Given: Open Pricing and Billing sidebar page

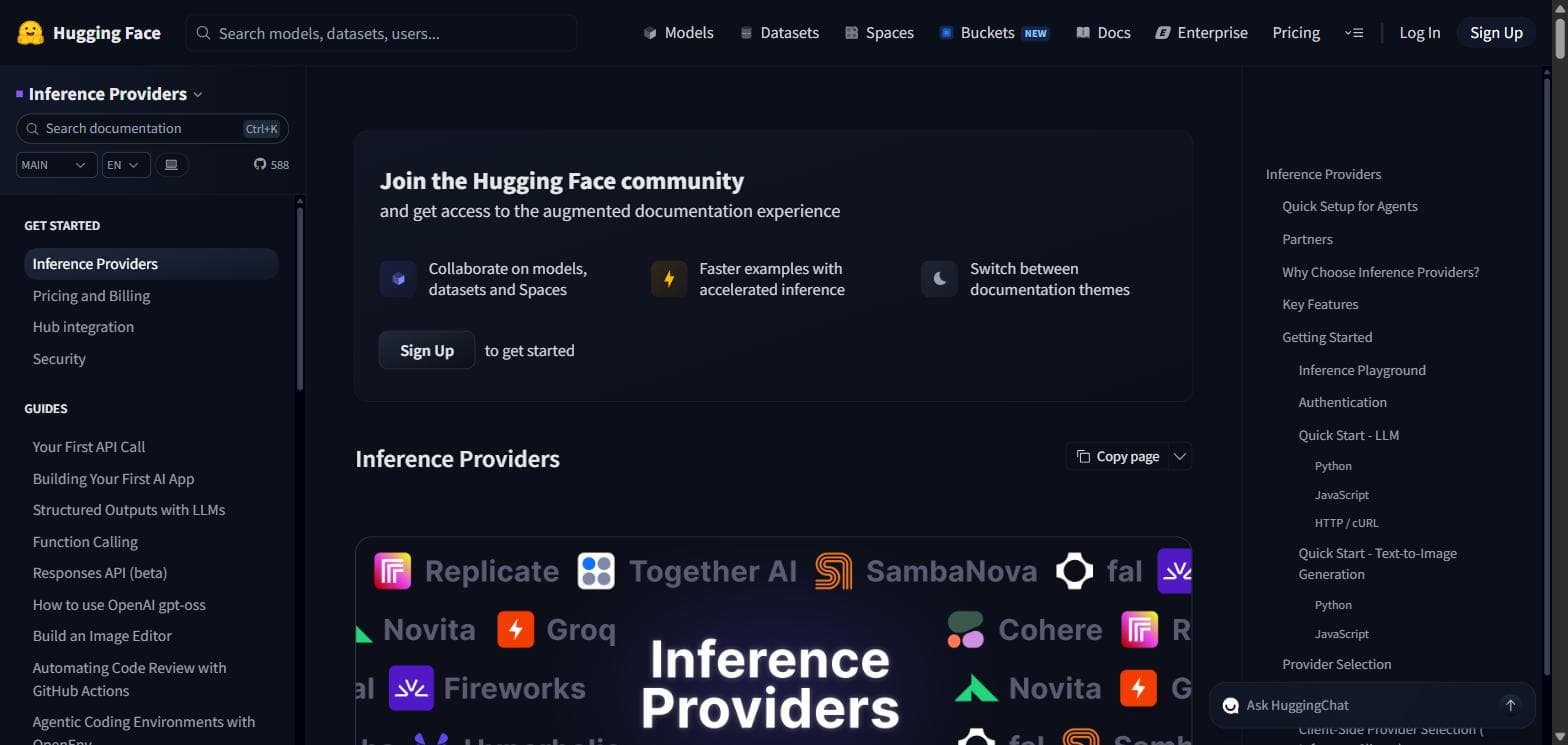Looking at the screenshot, I should pos(91,296).
